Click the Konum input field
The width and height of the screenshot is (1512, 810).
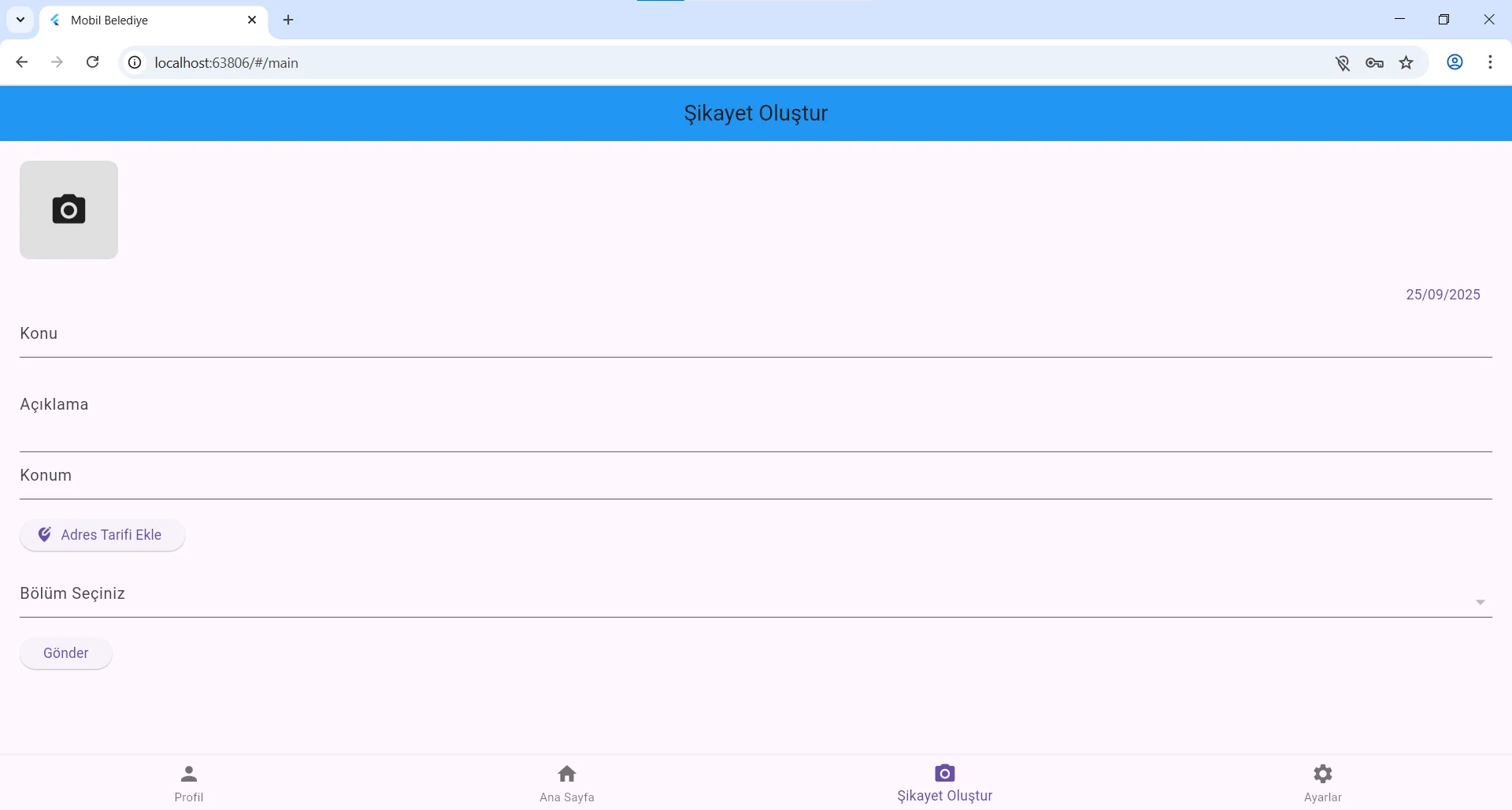(756, 476)
